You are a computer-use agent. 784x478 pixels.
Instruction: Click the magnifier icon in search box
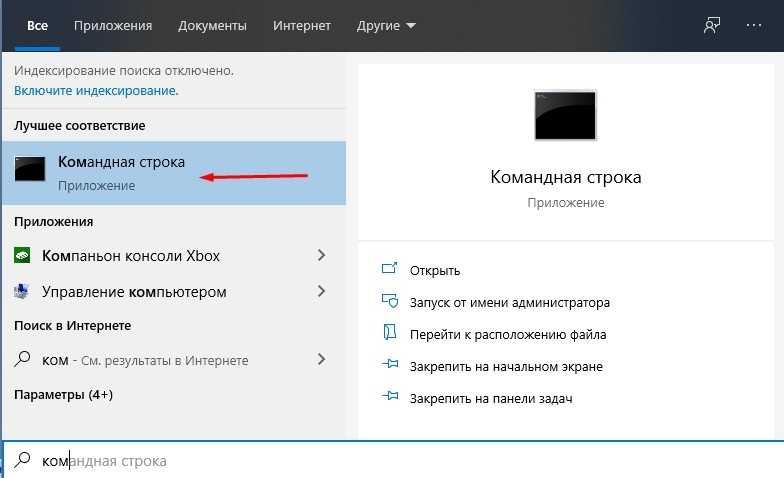(22, 460)
